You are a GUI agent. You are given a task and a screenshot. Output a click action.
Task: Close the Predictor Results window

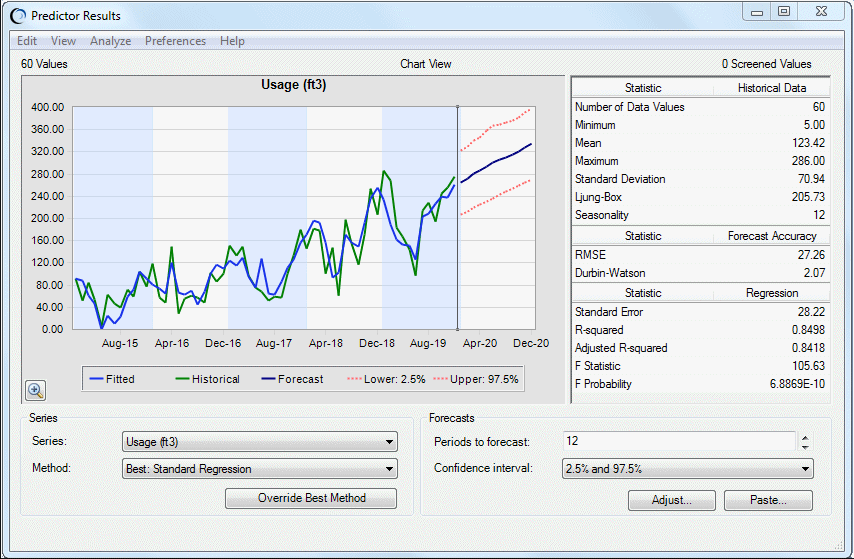[x=822, y=11]
